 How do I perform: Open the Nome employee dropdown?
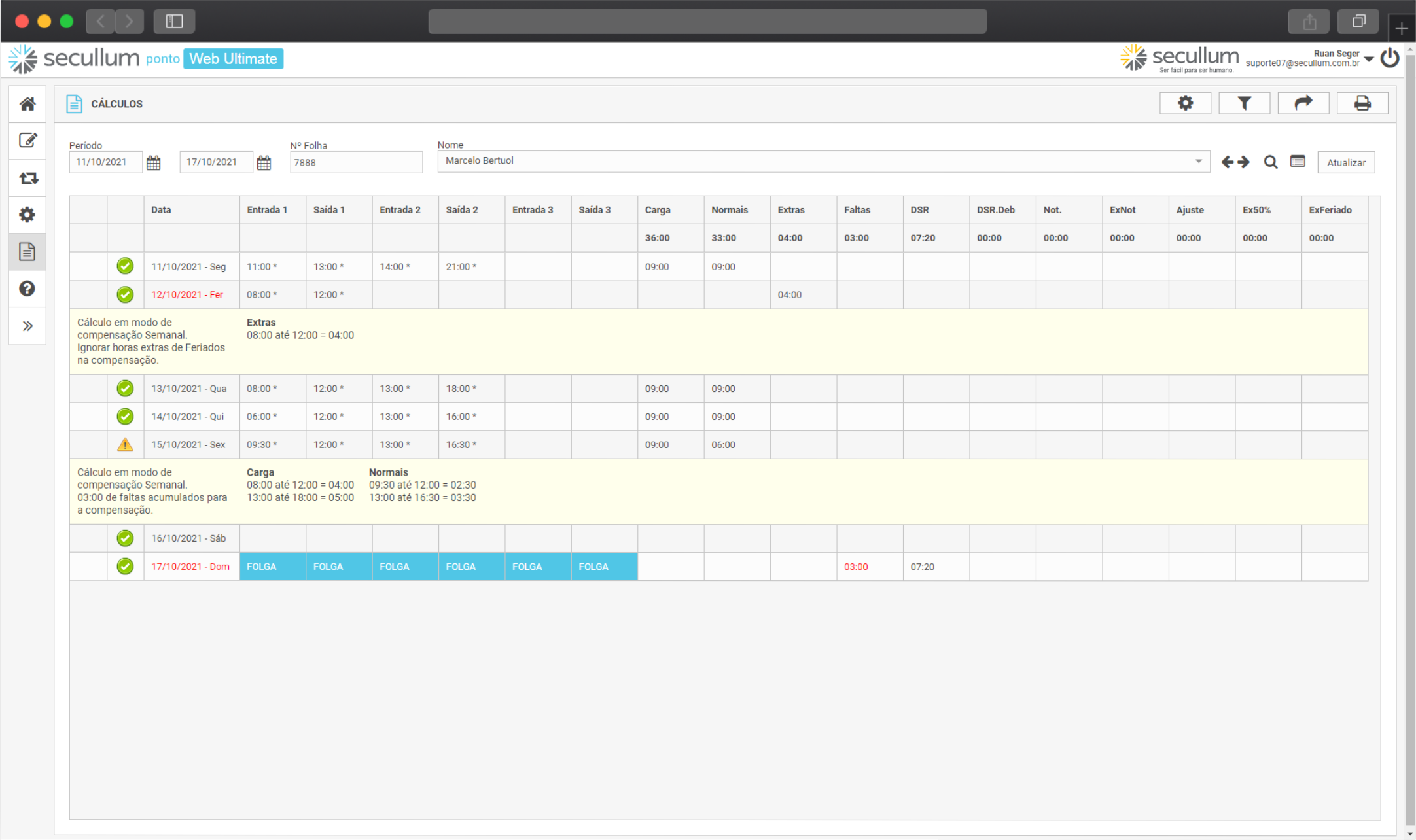[1199, 161]
